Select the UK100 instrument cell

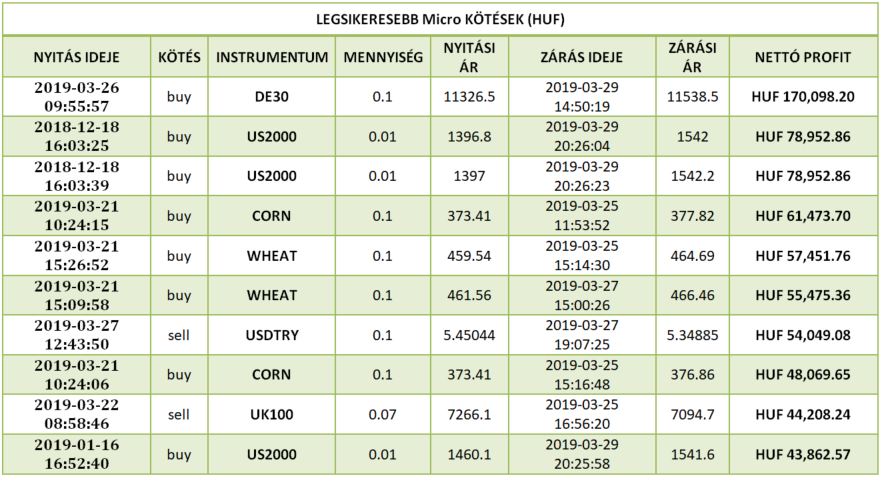(x=271, y=415)
